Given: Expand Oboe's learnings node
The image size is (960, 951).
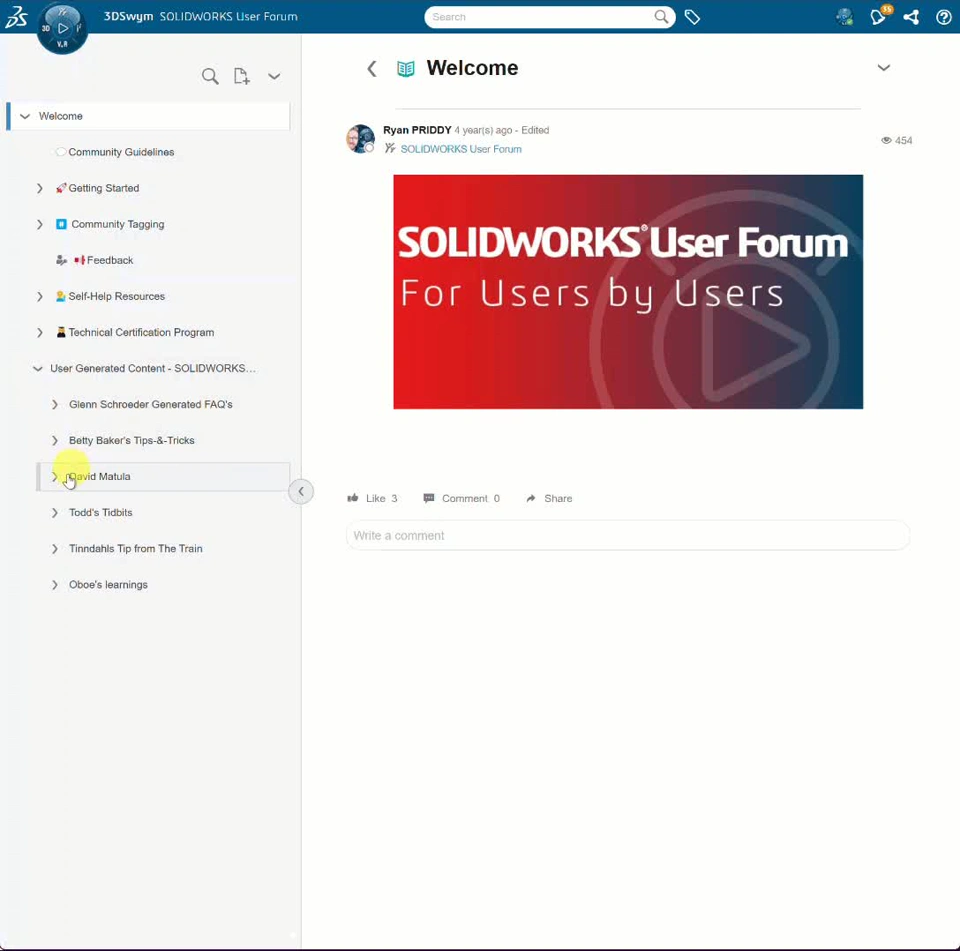Looking at the screenshot, I should point(54,585).
